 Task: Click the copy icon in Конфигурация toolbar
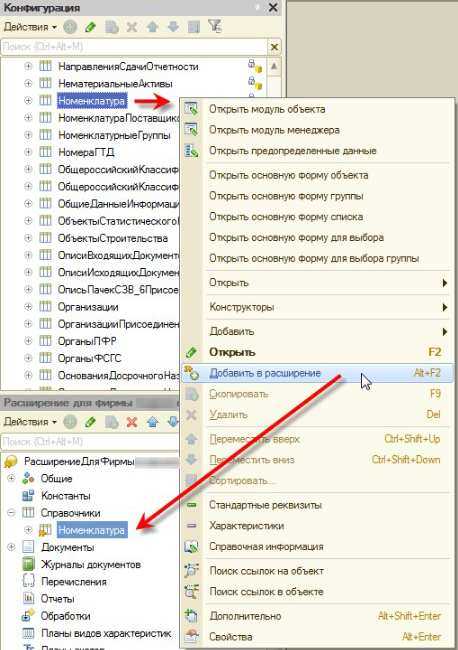pyautogui.click(x=111, y=27)
